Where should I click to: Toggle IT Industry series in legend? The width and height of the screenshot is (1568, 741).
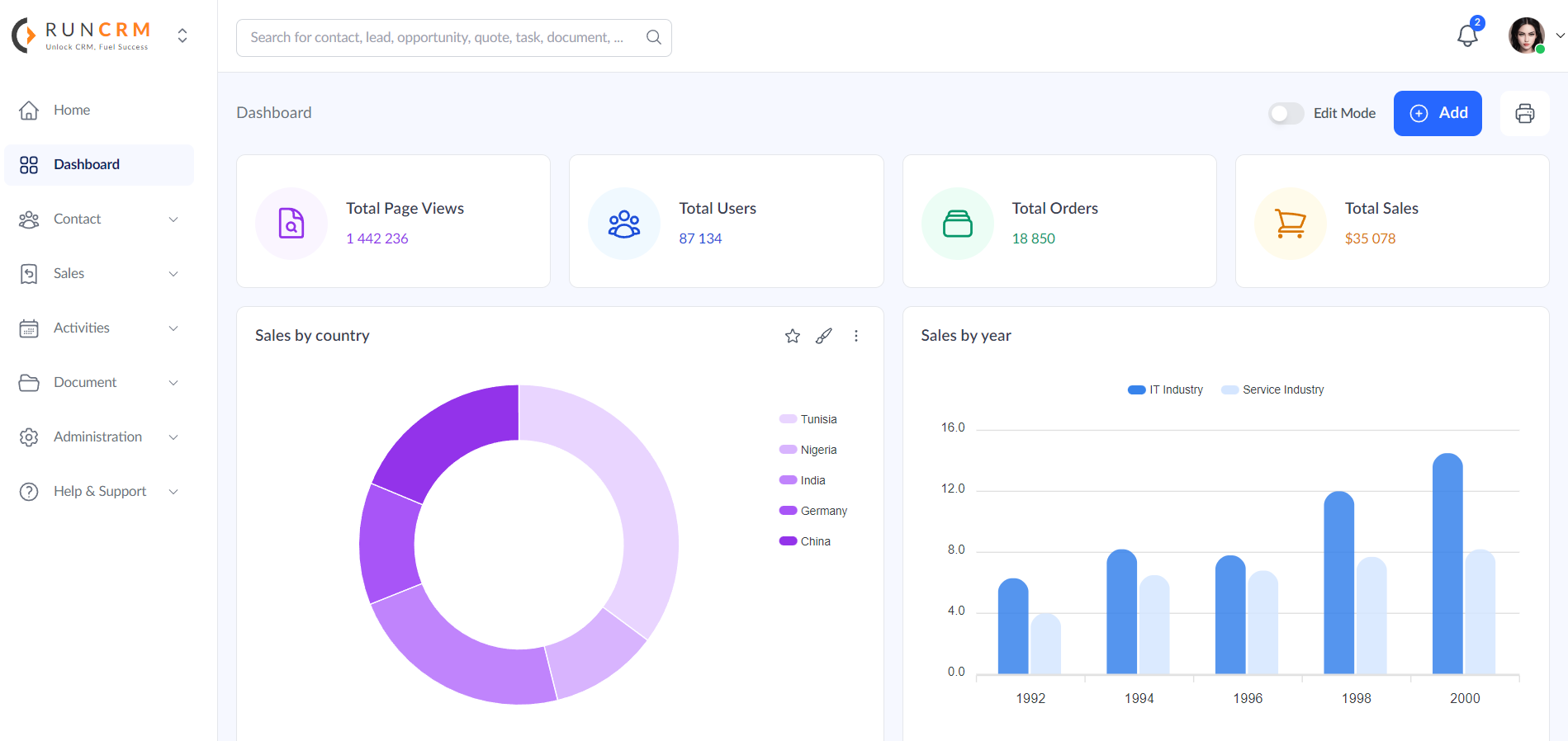click(x=1166, y=389)
